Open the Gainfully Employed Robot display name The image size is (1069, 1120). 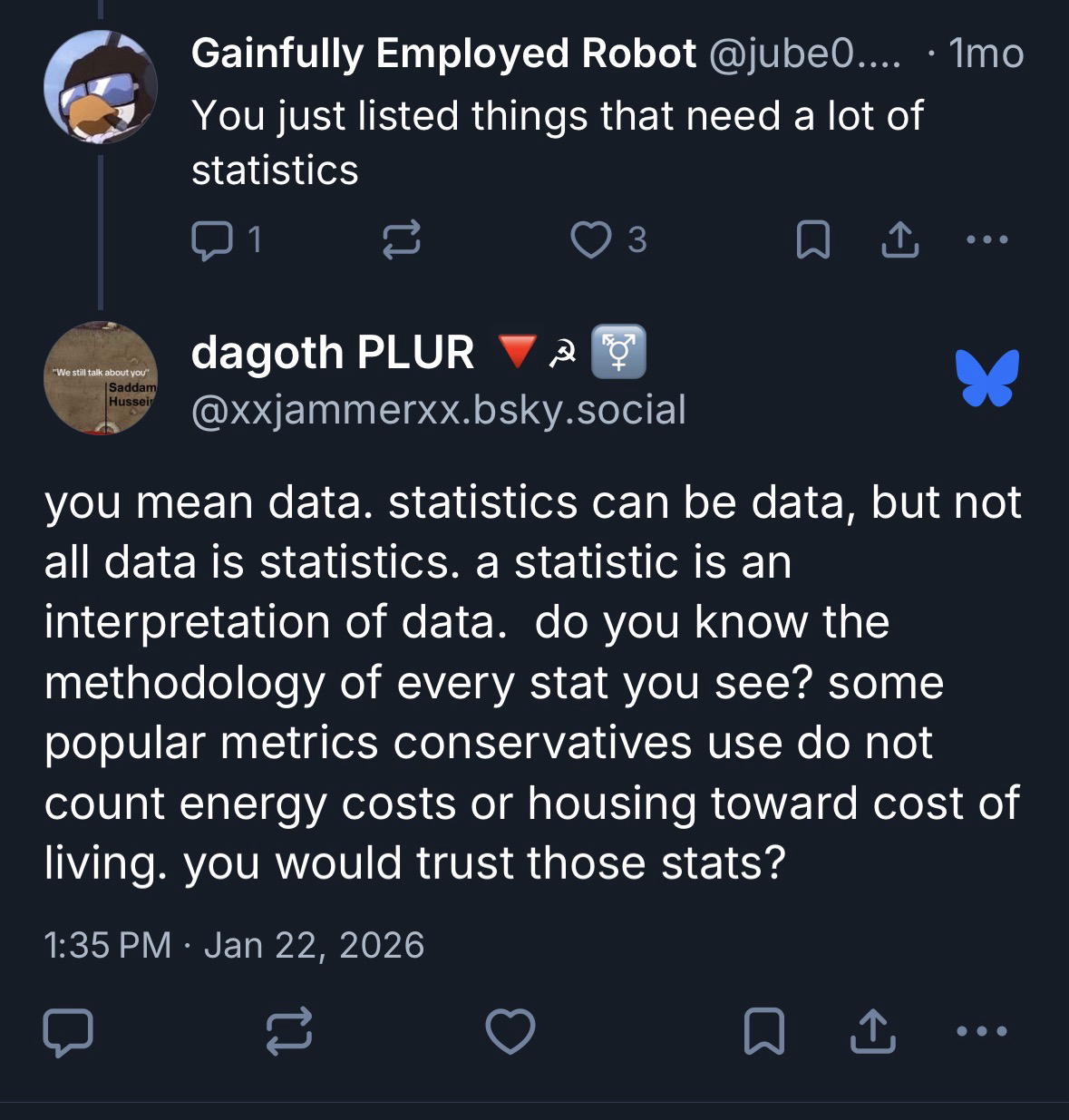click(x=443, y=54)
